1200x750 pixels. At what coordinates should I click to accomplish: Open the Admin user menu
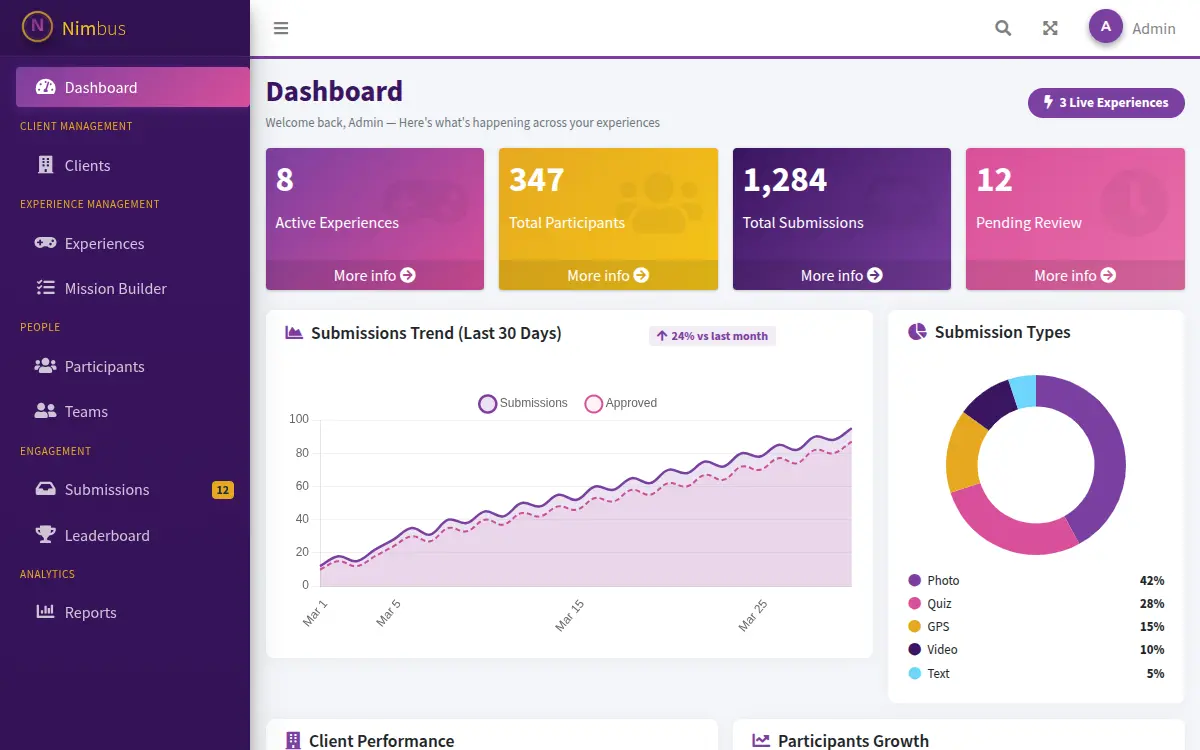(1133, 28)
